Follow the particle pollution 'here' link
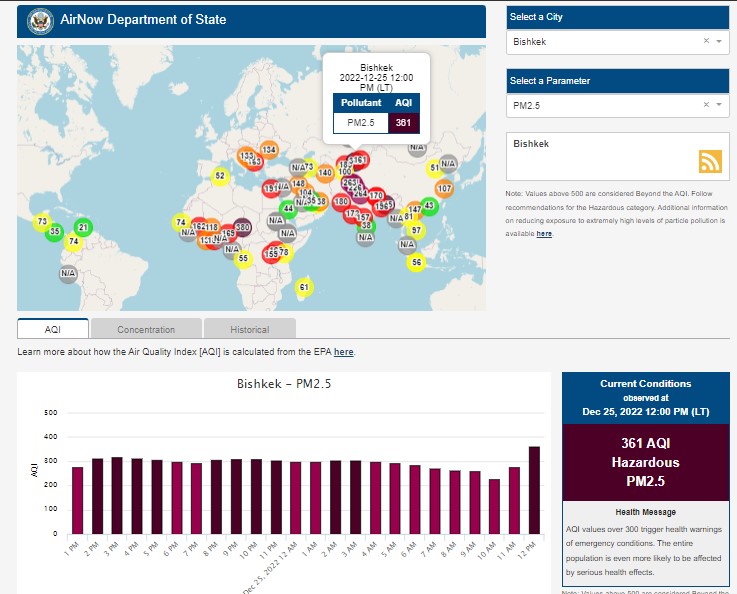Screen dimensions: 737x594 [544, 234]
